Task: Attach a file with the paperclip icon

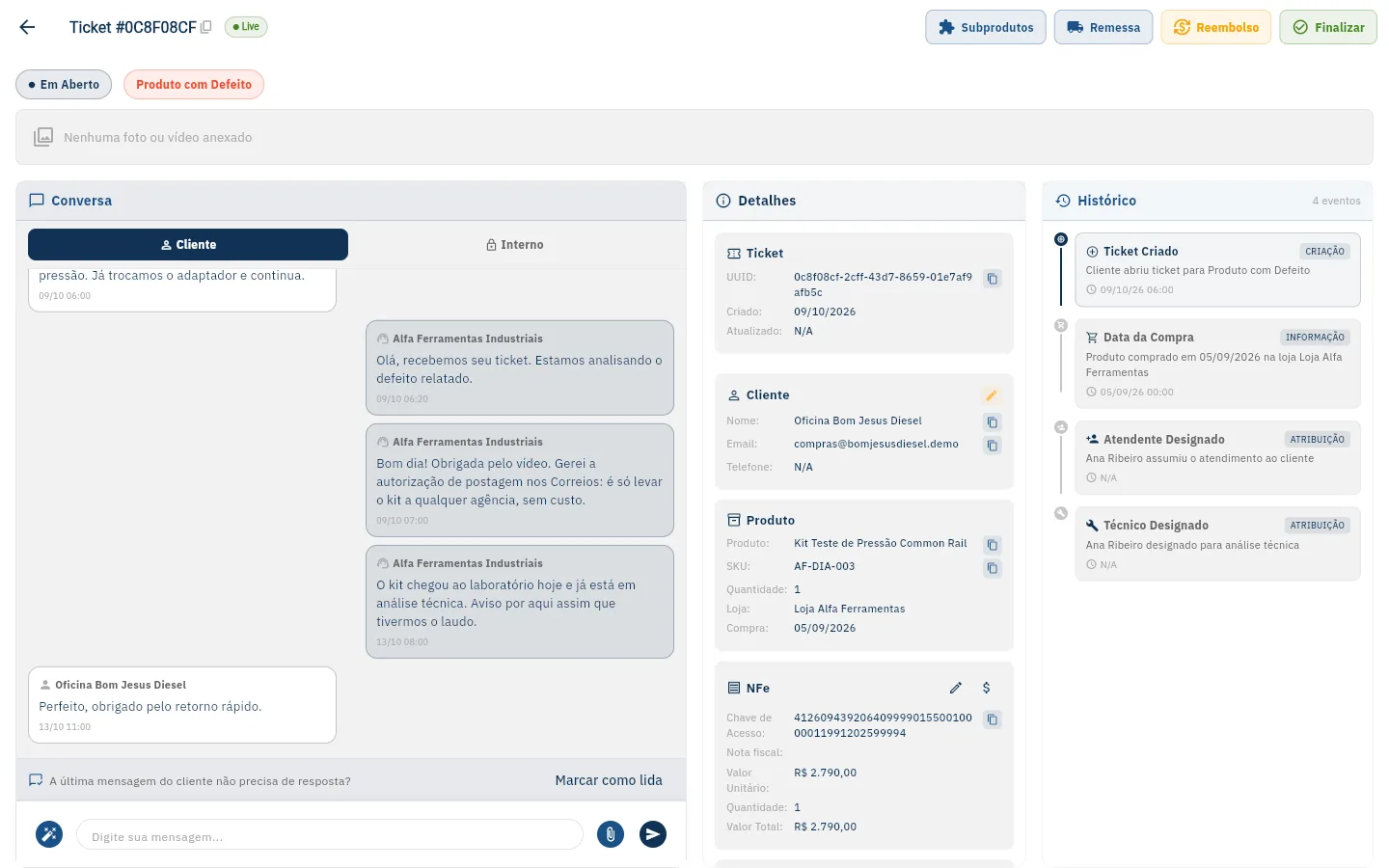Action: click(611, 834)
